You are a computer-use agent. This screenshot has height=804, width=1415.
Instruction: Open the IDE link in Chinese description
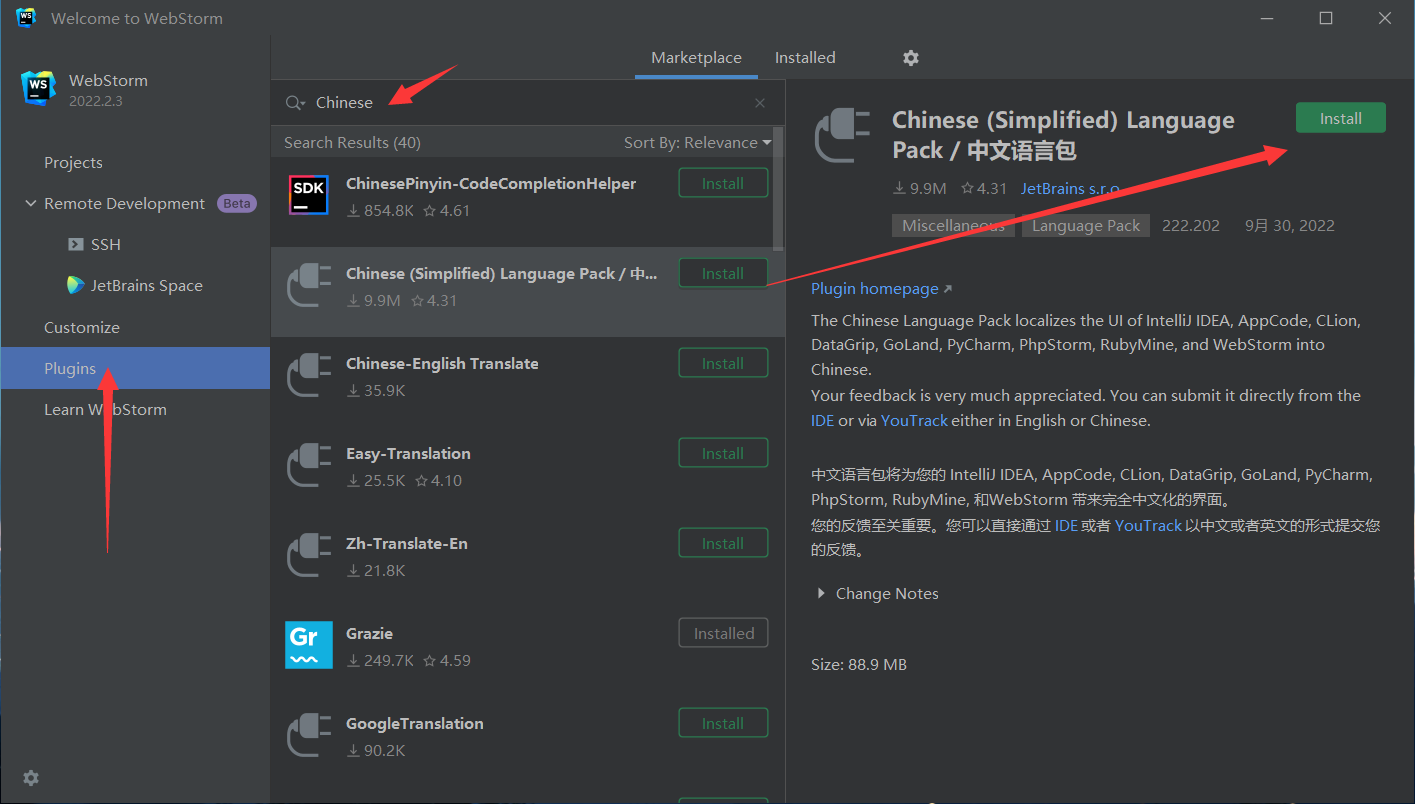pyautogui.click(x=1066, y=525)
